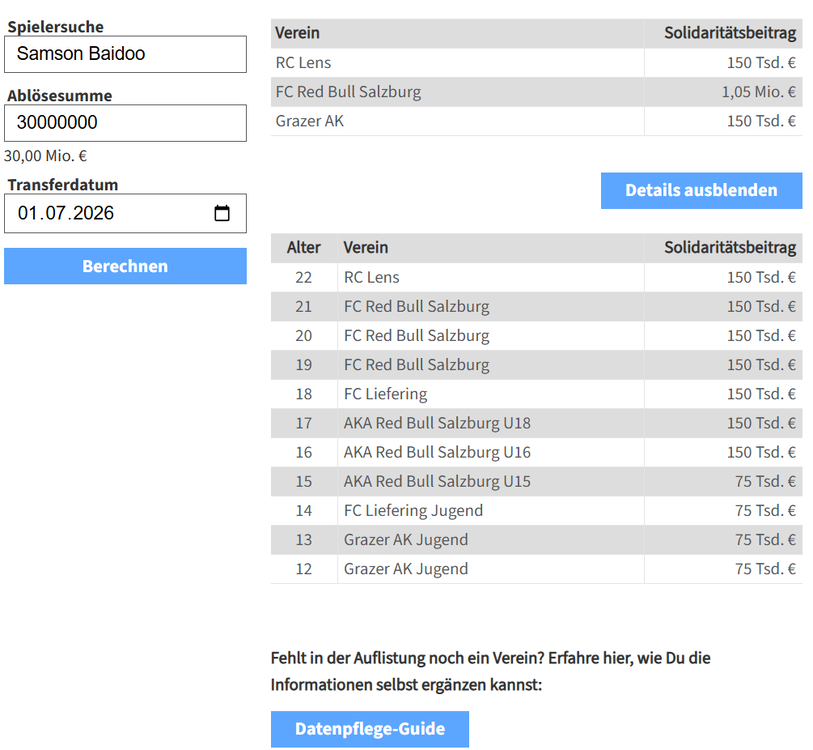Select Grazer AK in the summary table
The width and height of the screenshot is (813, 750).
tap(310, 121)
